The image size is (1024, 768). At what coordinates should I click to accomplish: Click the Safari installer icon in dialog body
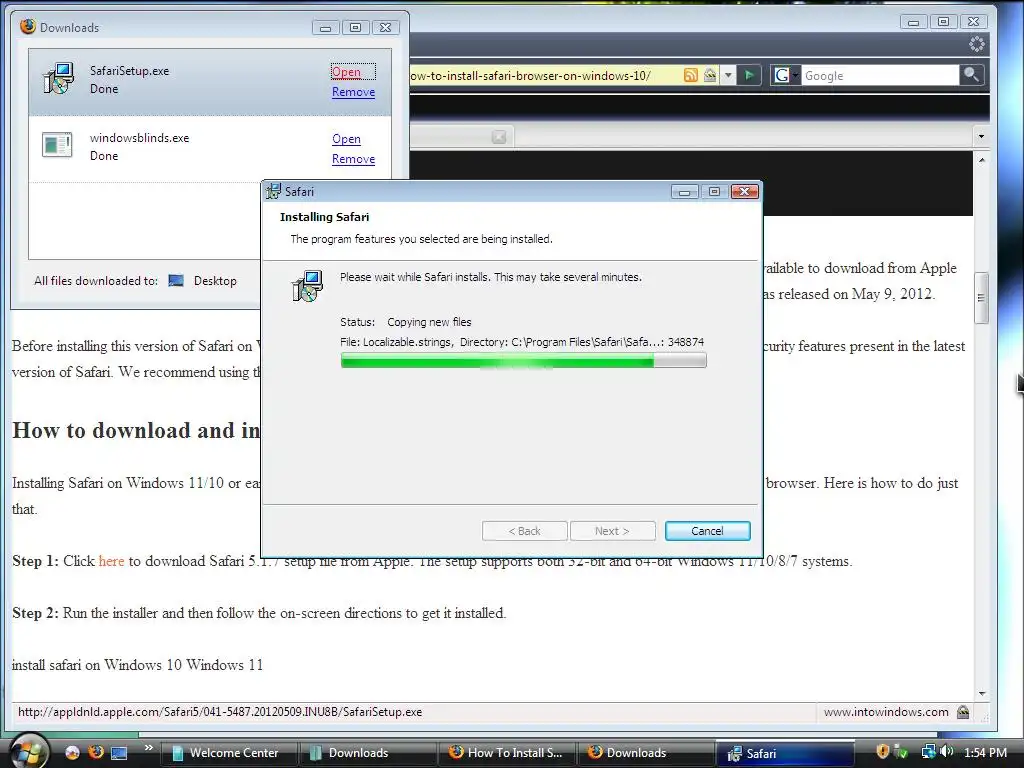(x=306, y=286)
